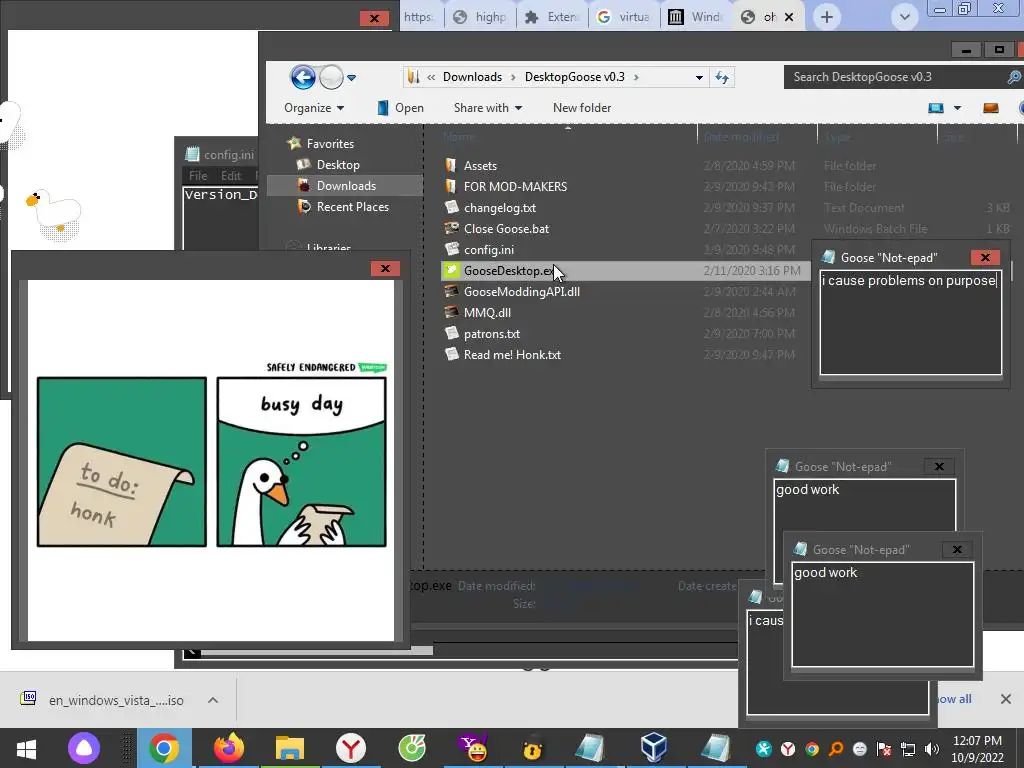Switch to the 'highp' Chrome tab

click(481, 17)
